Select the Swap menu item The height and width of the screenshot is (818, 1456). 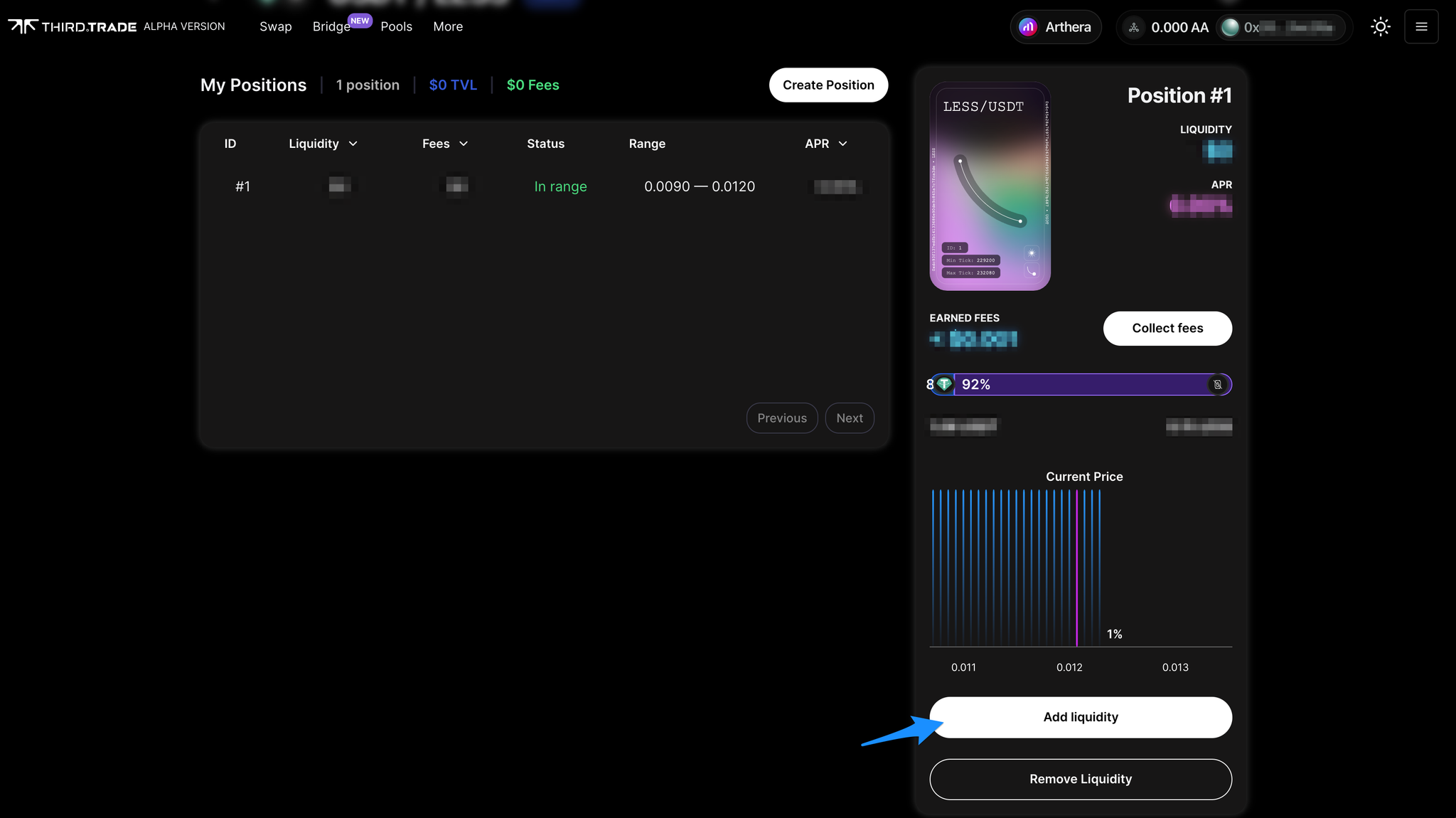(x=275, y=26)
